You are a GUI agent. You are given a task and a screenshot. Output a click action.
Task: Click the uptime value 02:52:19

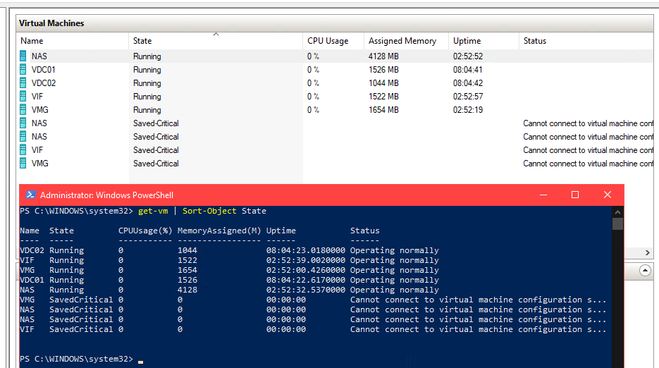[x=468, y=110]
